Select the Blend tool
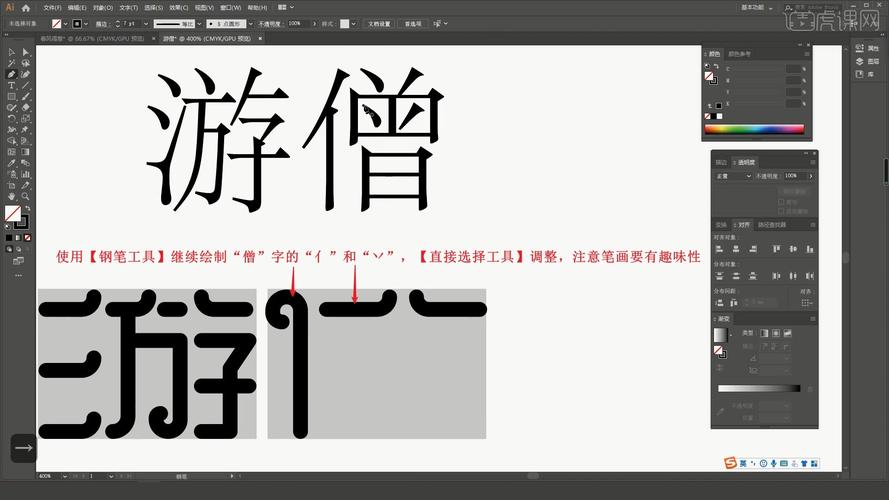 pos(26,163)
